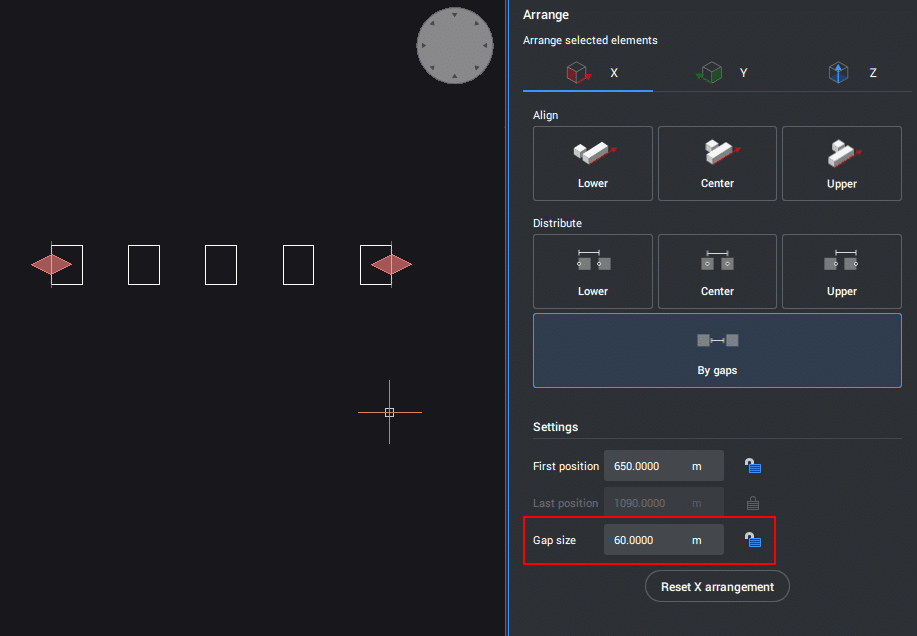This screenshot has width=917, height=636.
Task: Select the fourth rectangle in the drawing
Action: click(x=298, y=265)
